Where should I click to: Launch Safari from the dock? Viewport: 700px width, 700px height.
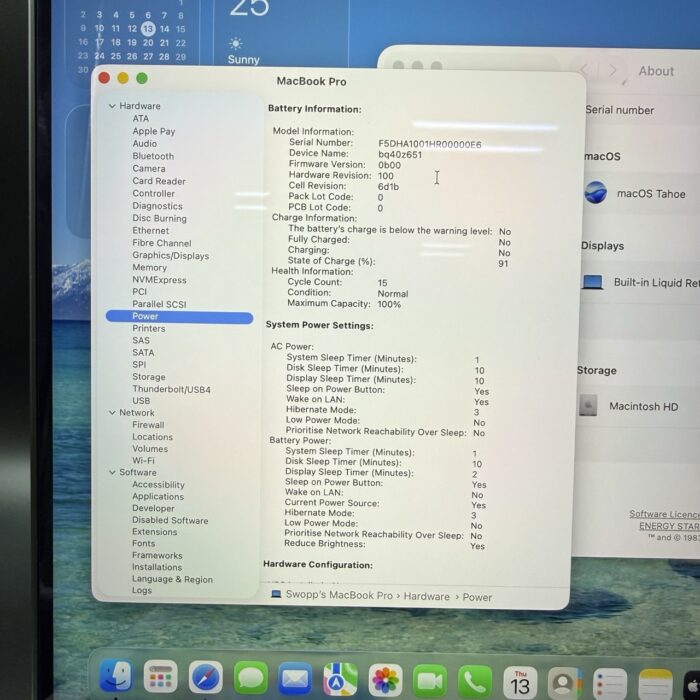coord(205,677)
